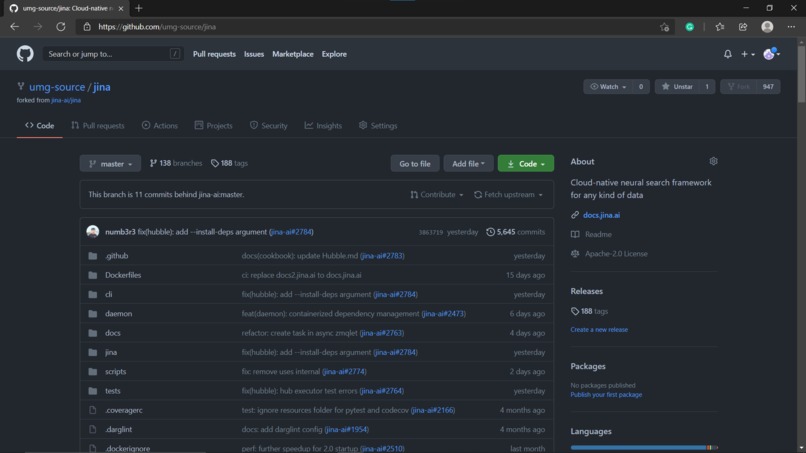This screenshot has width=806, height=453.
Task: Switch to repo Pull requests tab
Action: click(98, 125)
